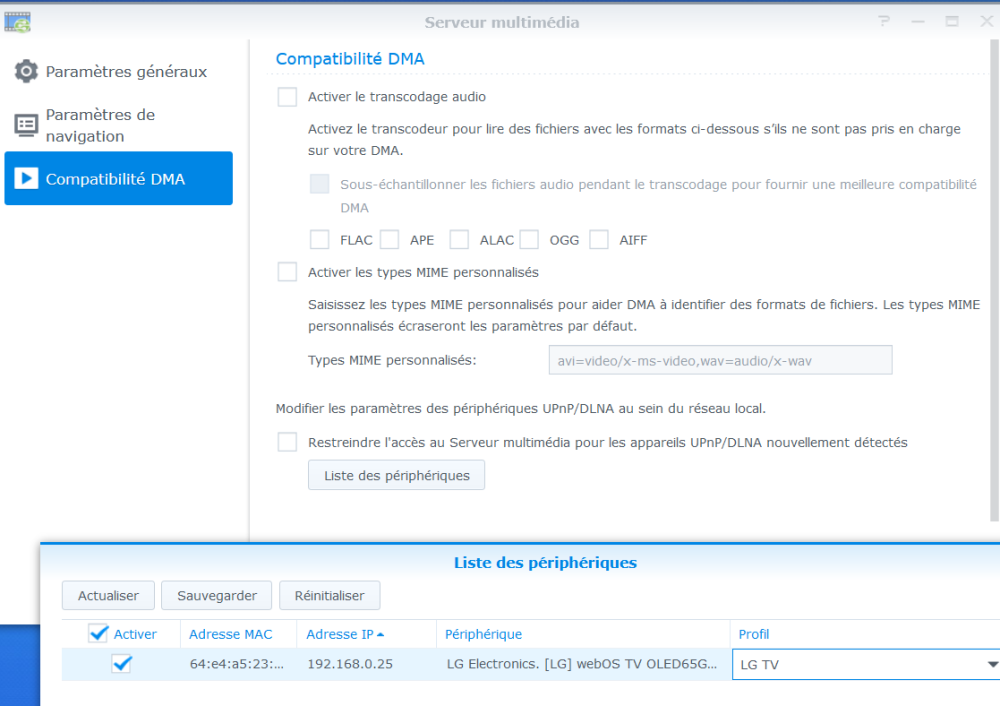Click the Compatibilité DMA play icon
The width and height of the screenshot is (1000, 706).
point(26,179)
